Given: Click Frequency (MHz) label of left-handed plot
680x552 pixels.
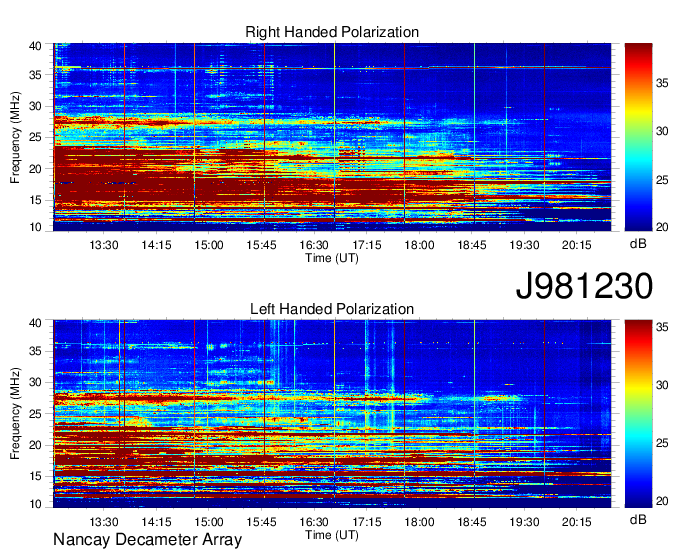Looking at the screenshot, I should pyautogui.click(x=15, y=414).
